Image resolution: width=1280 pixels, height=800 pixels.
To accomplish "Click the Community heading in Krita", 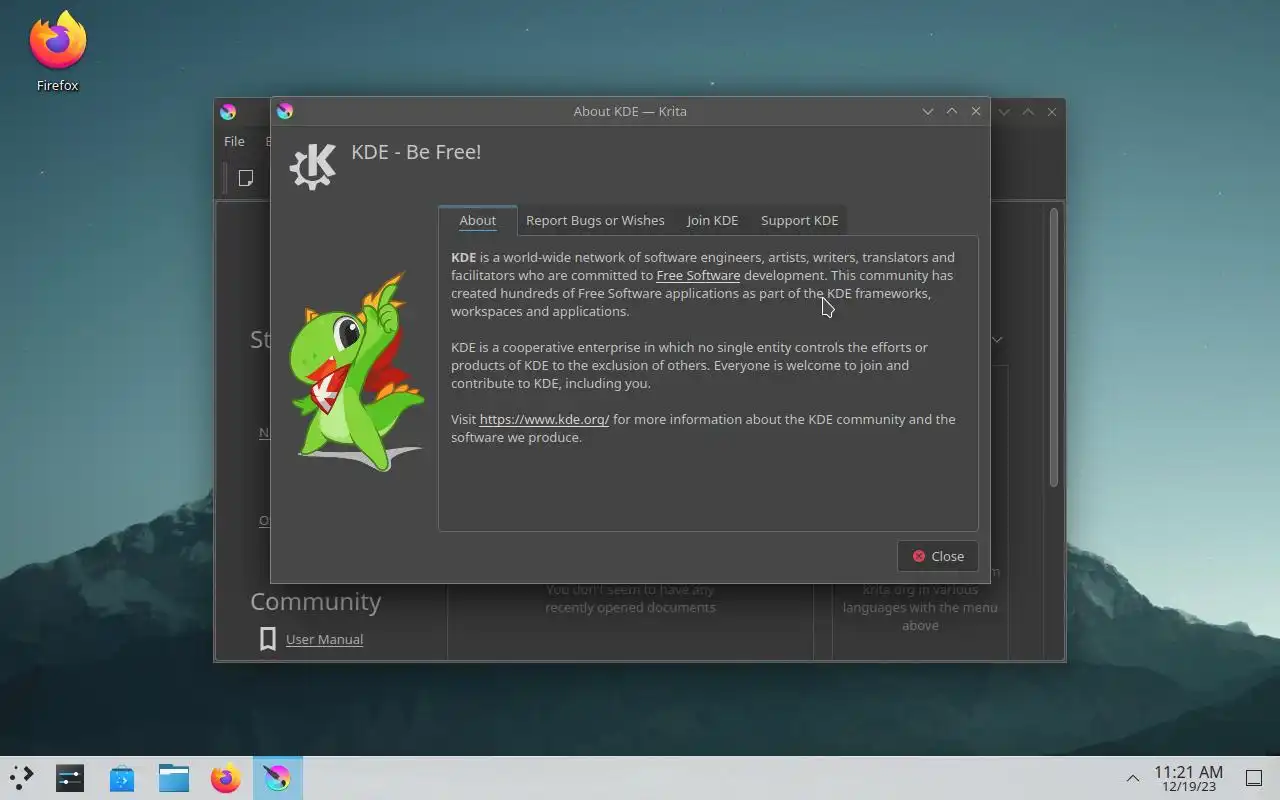I will [x=315, y=601].
